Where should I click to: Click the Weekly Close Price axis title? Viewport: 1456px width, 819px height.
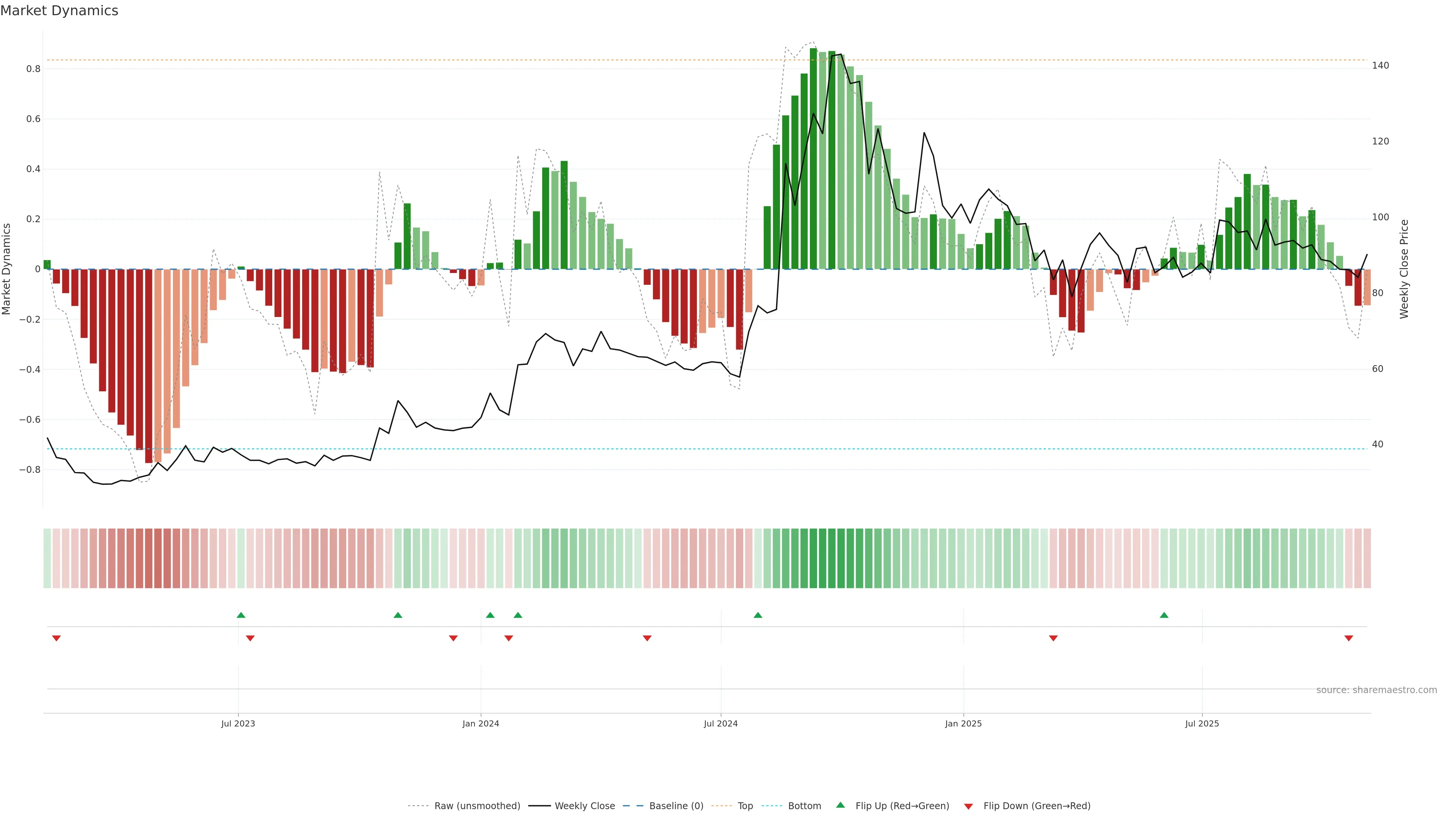[x=1404, y=269]
